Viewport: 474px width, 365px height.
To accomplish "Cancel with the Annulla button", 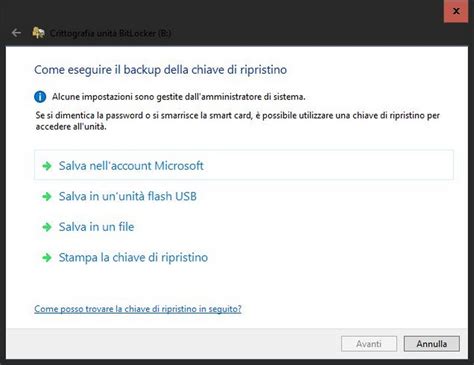I will pyautogui.click(x=432, y=344).
